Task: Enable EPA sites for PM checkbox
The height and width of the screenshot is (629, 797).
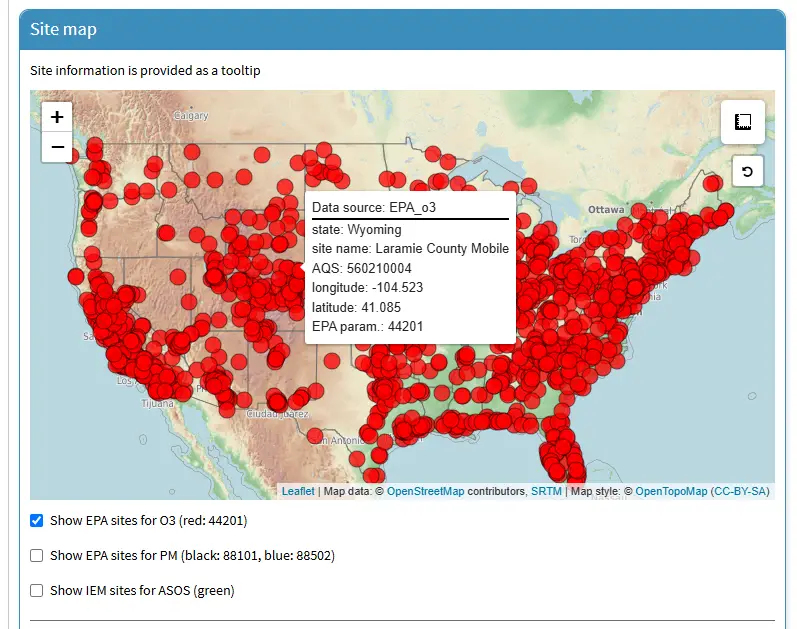Action: pyautogui.click(x=37, y=555)
